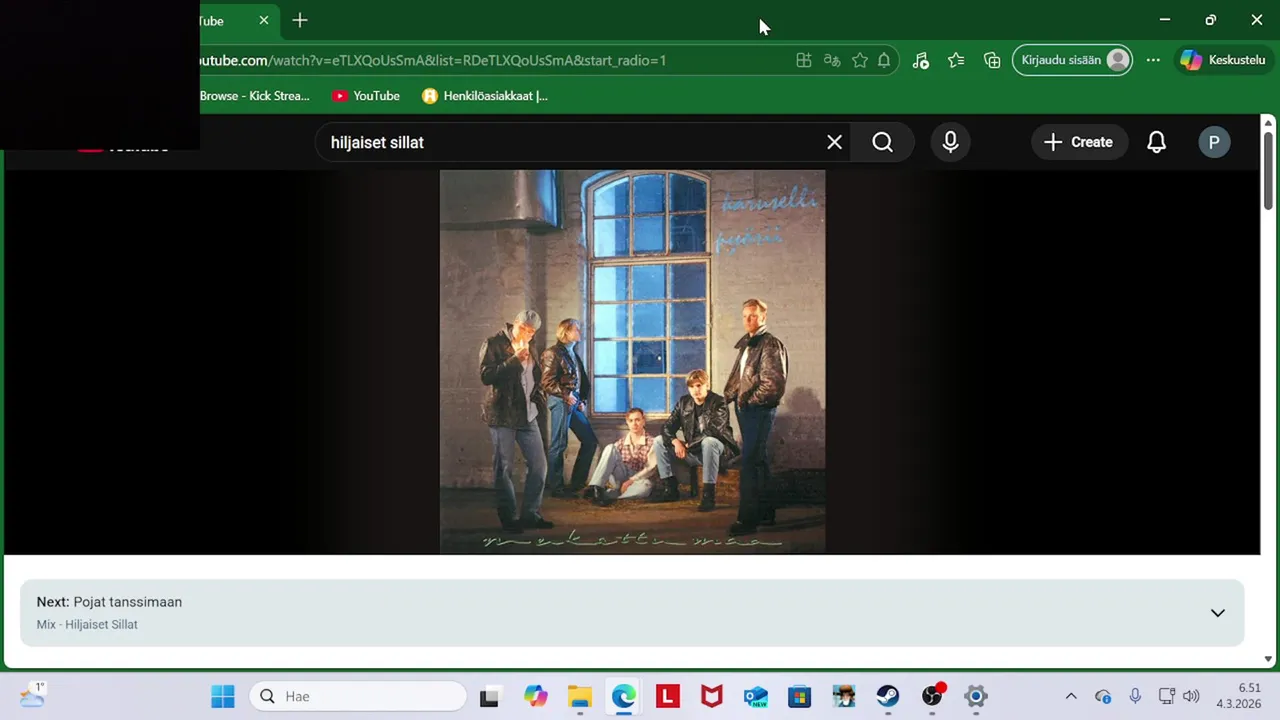Open the Windows Start menu

click(223, 696)
